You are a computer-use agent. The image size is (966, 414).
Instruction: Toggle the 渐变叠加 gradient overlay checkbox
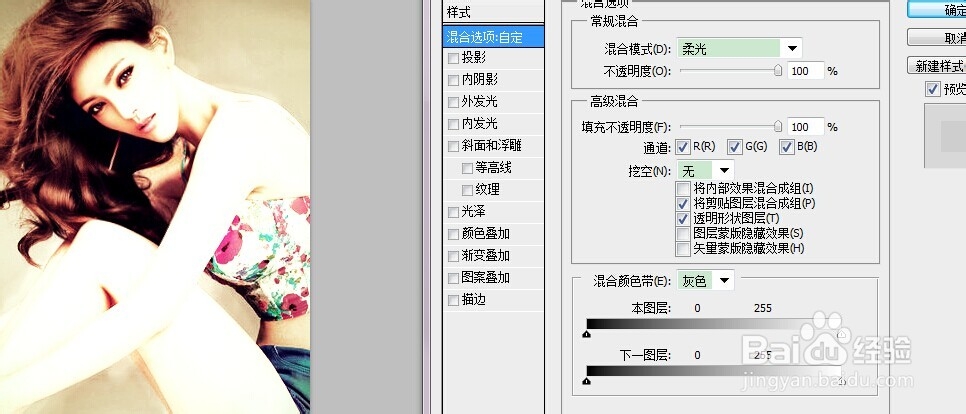point(453,256)
